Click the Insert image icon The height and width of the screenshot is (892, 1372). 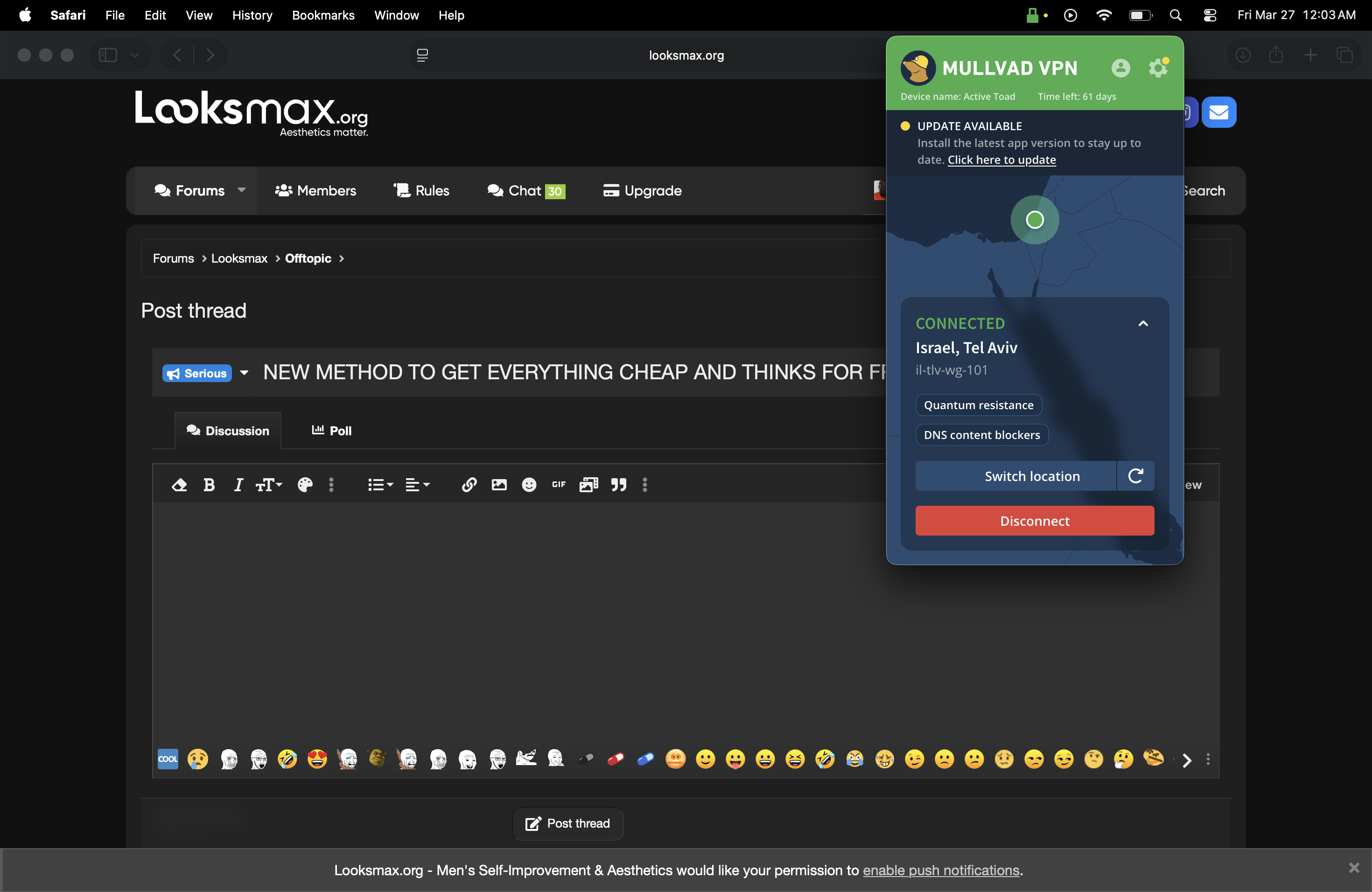[x=499, y=485]
